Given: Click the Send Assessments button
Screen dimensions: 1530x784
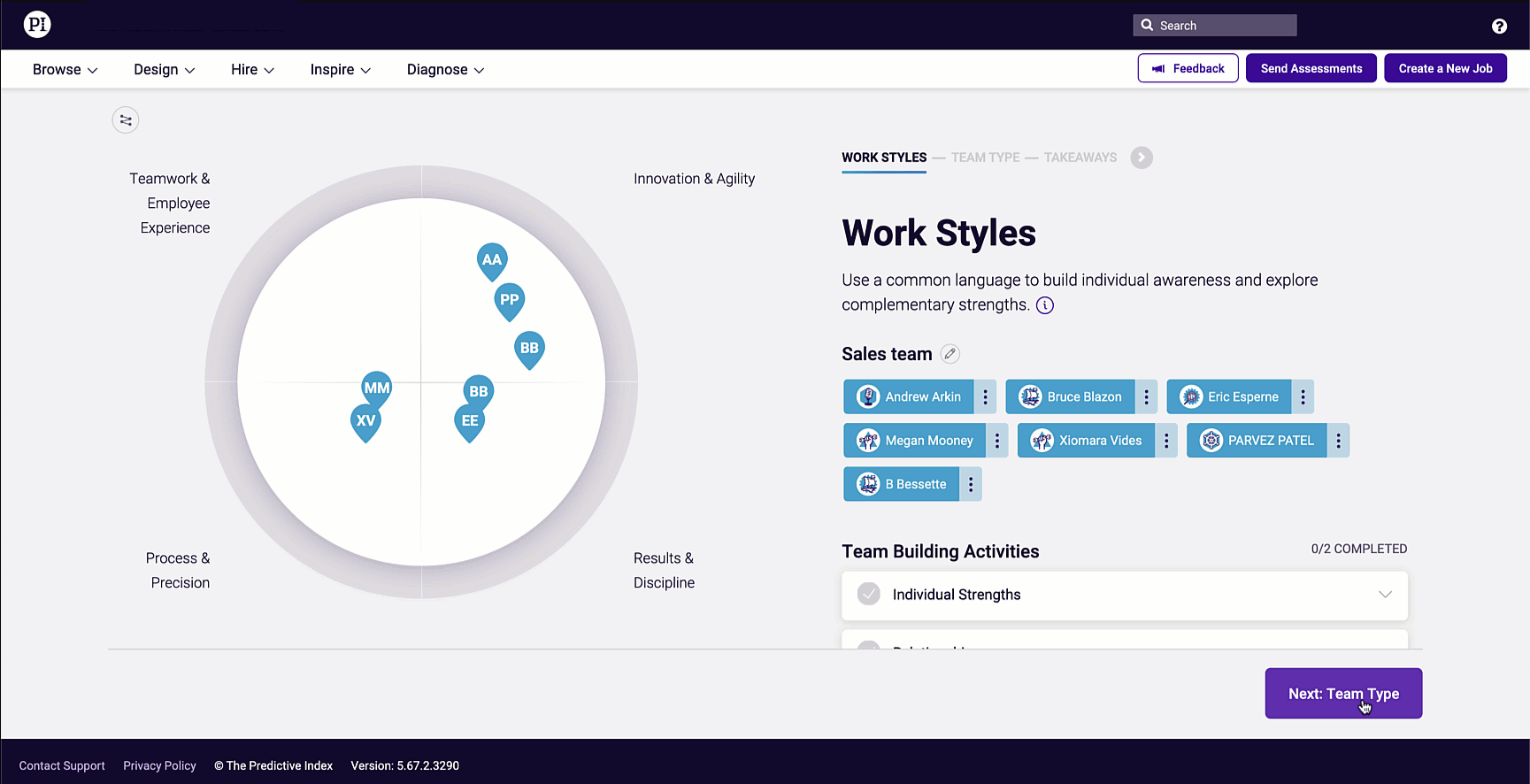Looking at the screenshot, I should (x=1311, y=68).
